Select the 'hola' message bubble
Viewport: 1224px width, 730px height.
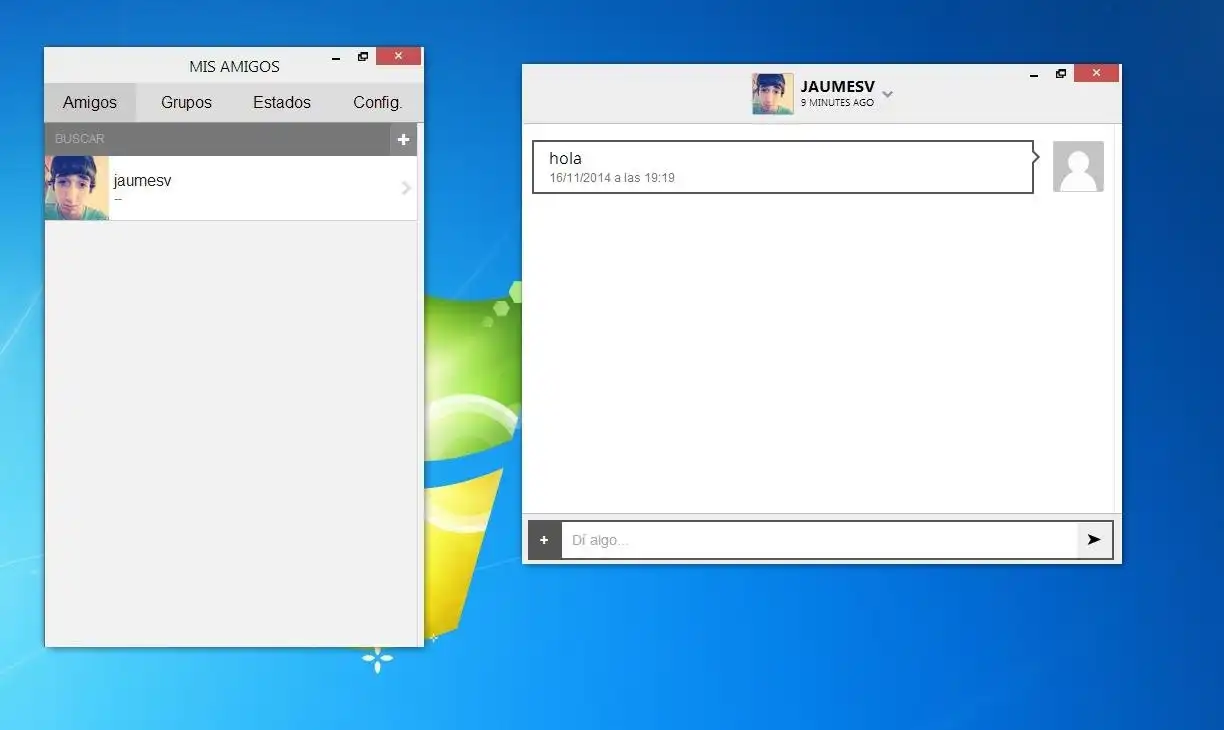[x=783, y=167]
